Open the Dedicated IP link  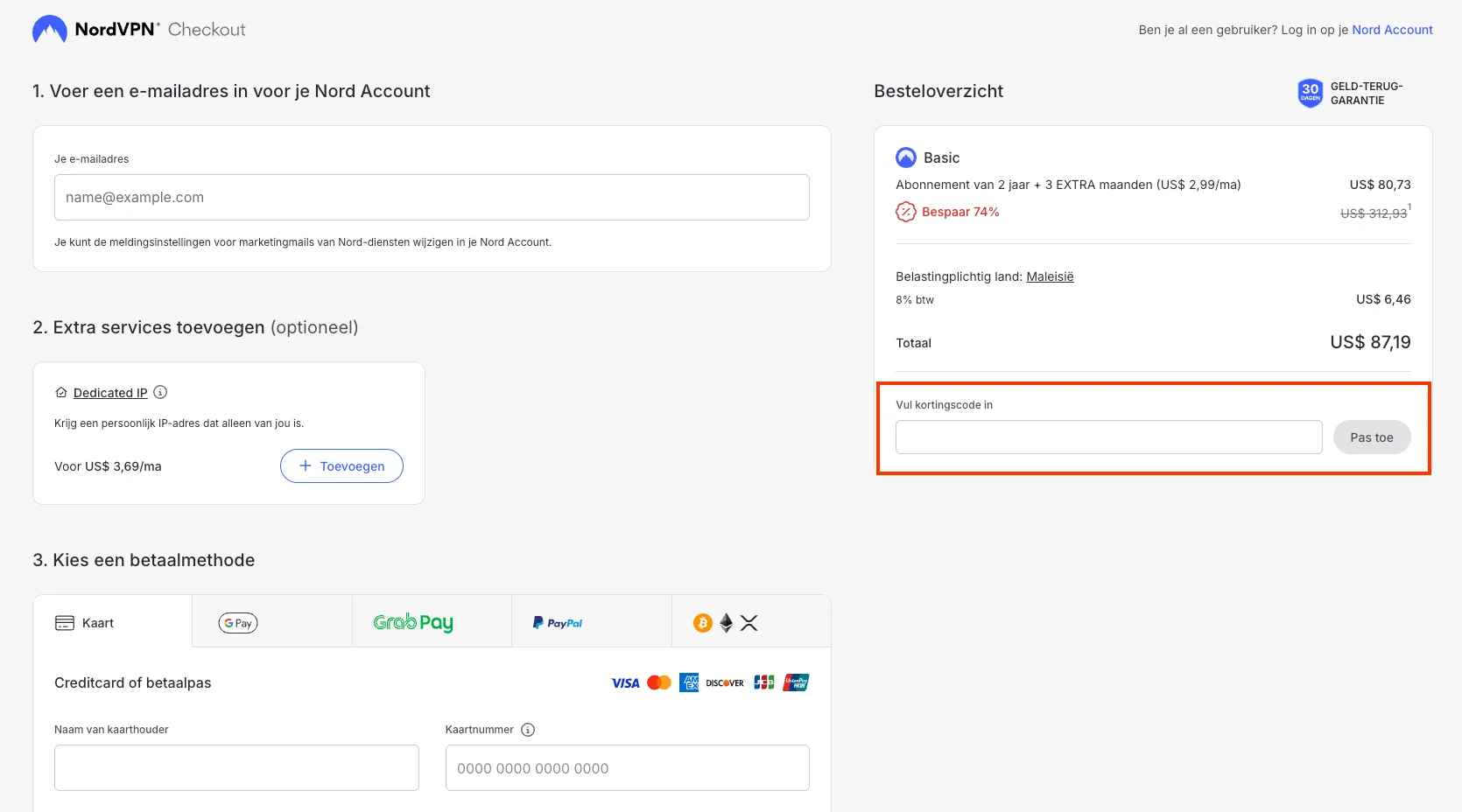click(x=110, y=393)
